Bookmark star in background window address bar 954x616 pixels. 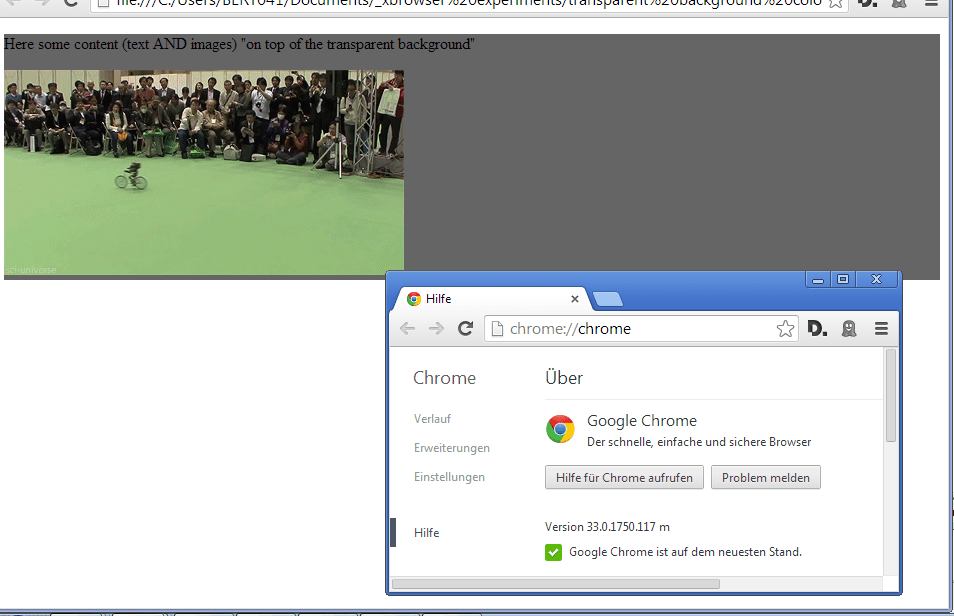[x=836, y=4]
